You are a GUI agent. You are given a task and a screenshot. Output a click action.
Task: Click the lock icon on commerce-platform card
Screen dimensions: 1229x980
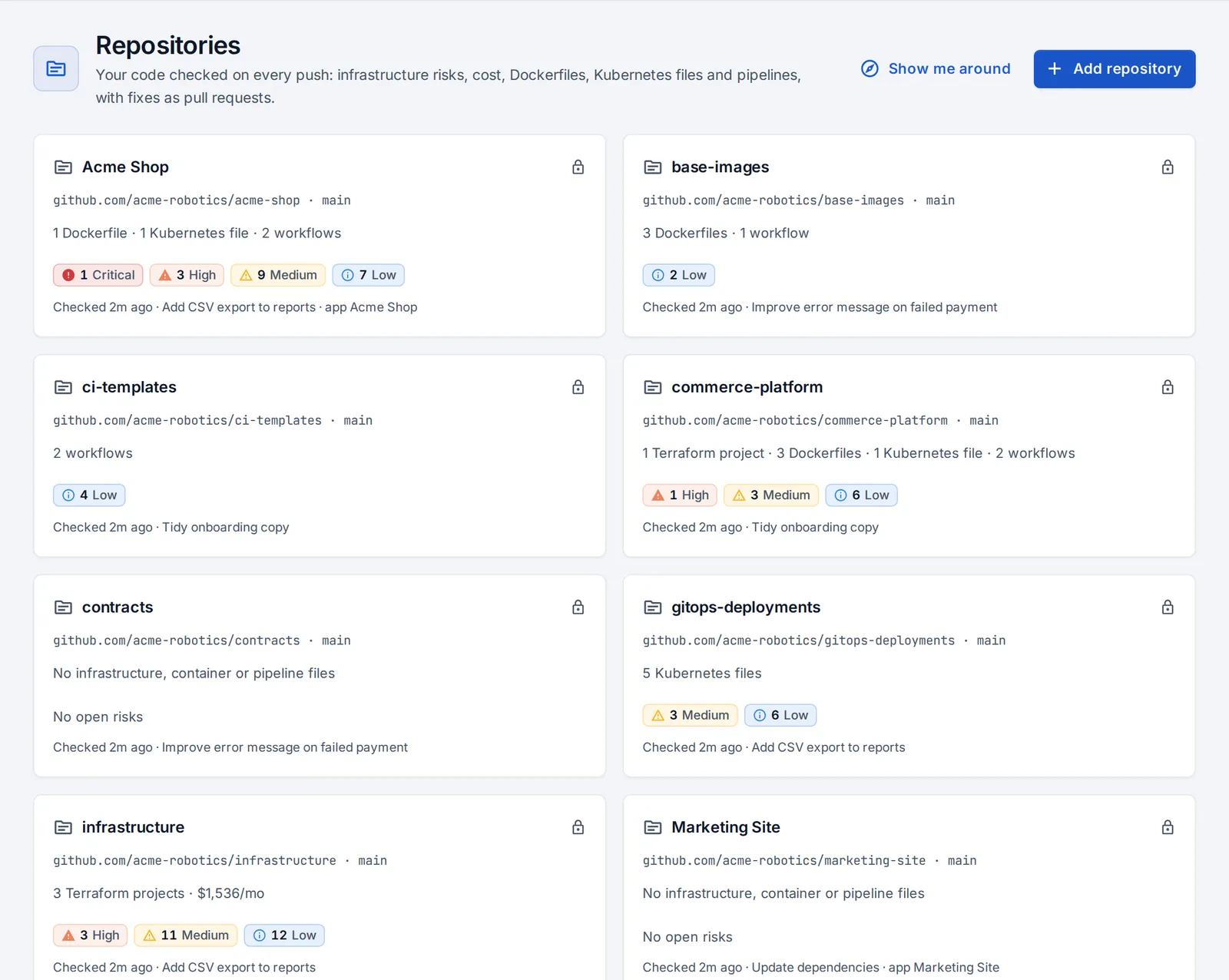click(1168, 387)
